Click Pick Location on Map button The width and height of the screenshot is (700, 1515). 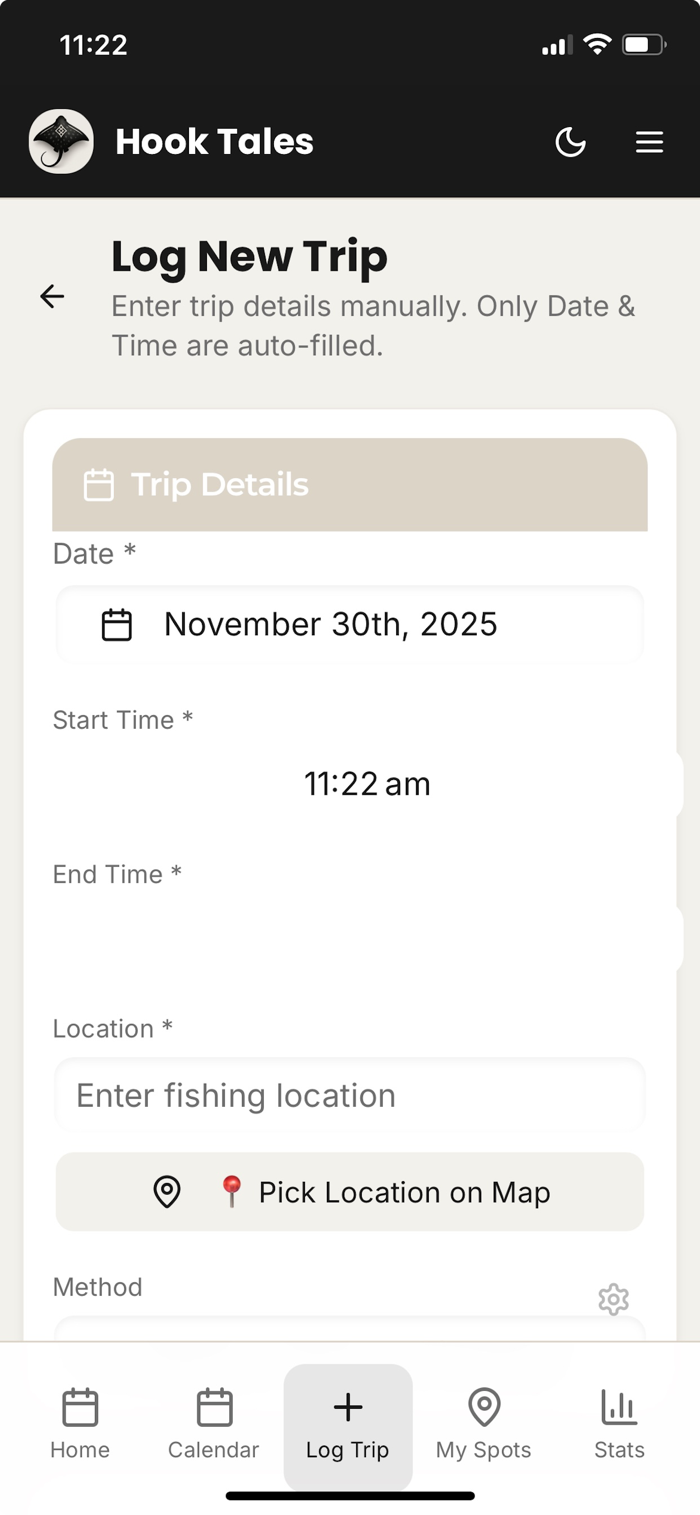click(349, 1192)
